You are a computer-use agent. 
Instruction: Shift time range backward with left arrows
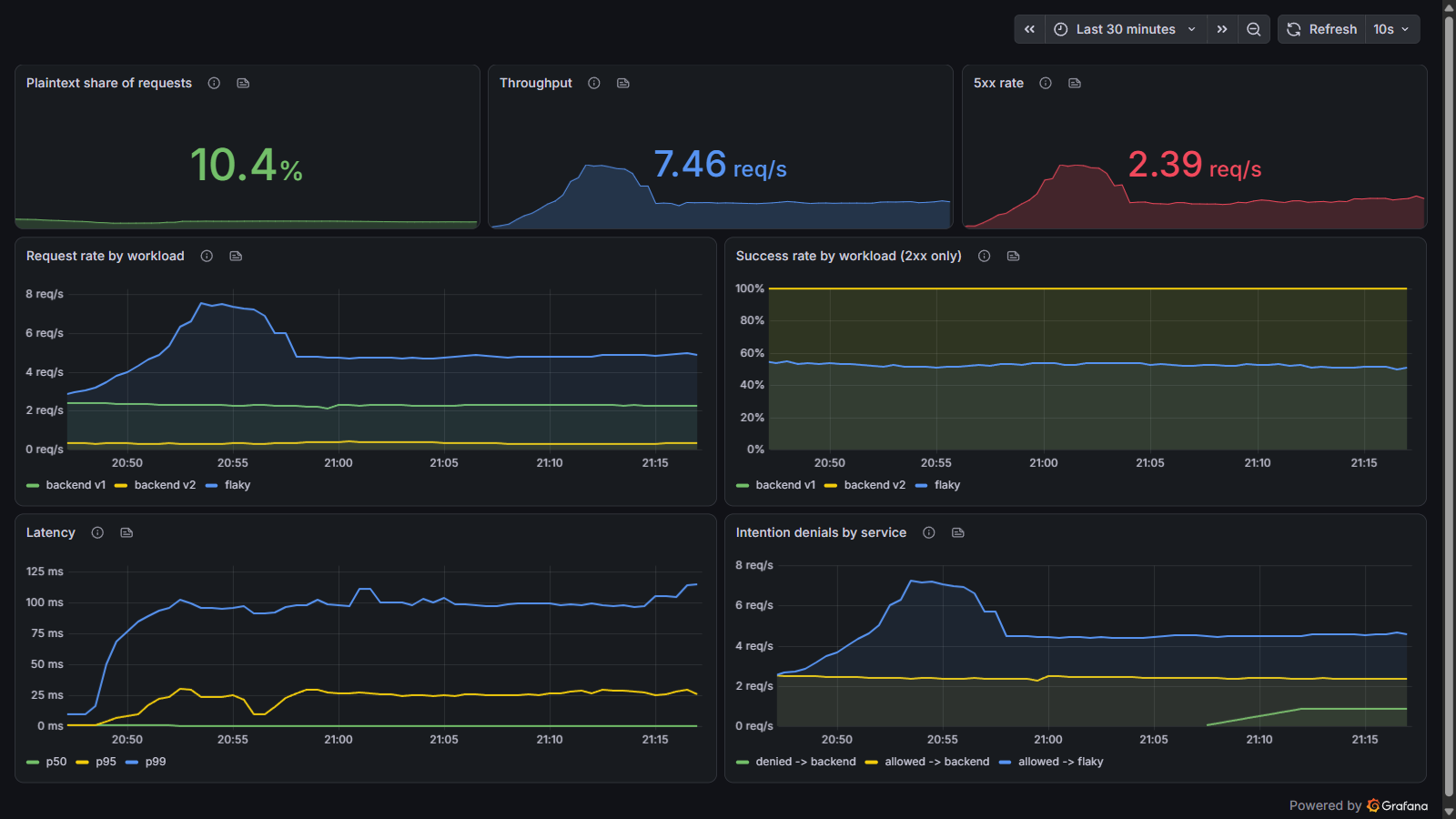tap(1029, 29)
